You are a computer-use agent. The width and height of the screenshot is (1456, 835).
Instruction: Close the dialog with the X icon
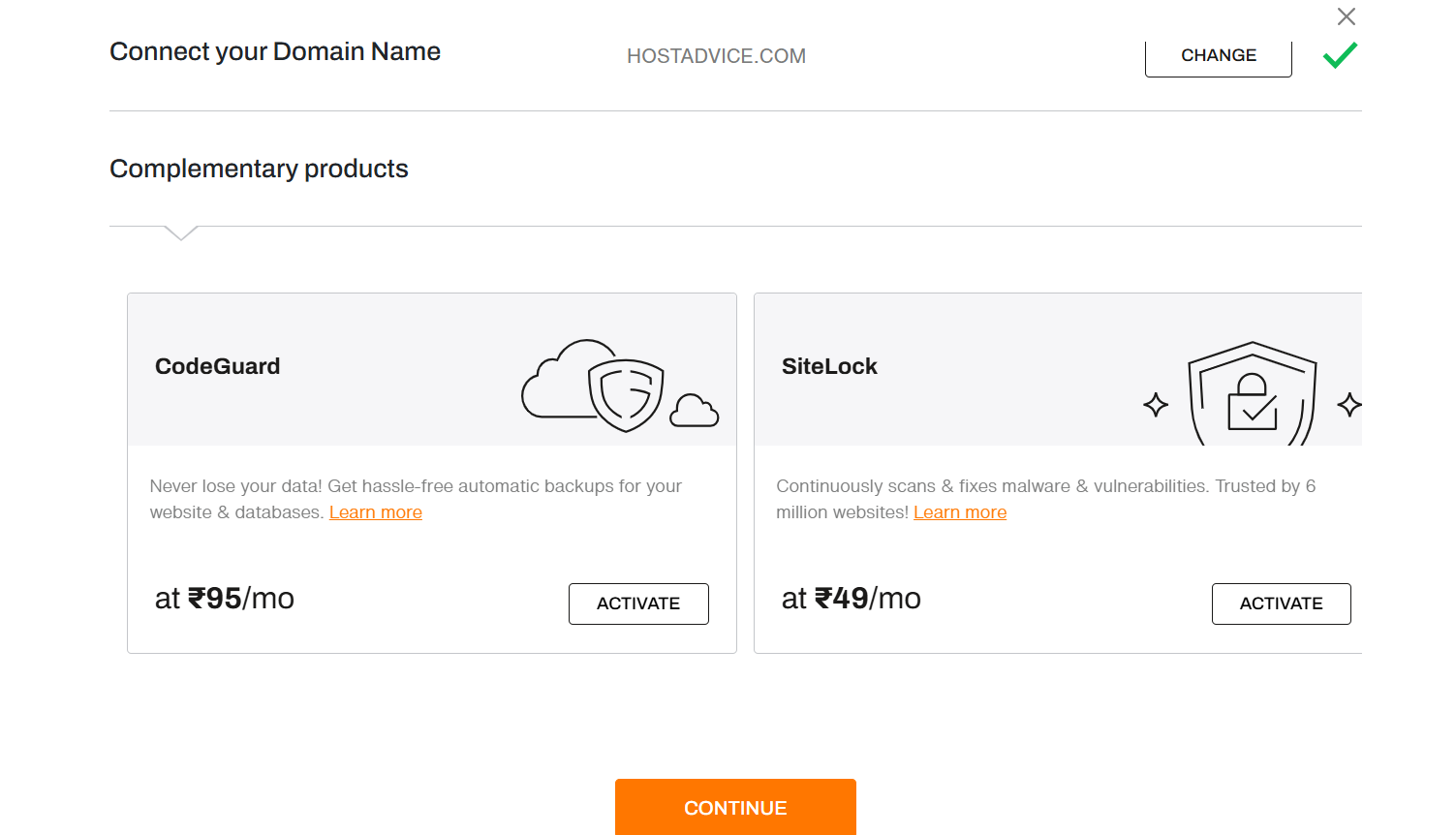point(1346,16)
